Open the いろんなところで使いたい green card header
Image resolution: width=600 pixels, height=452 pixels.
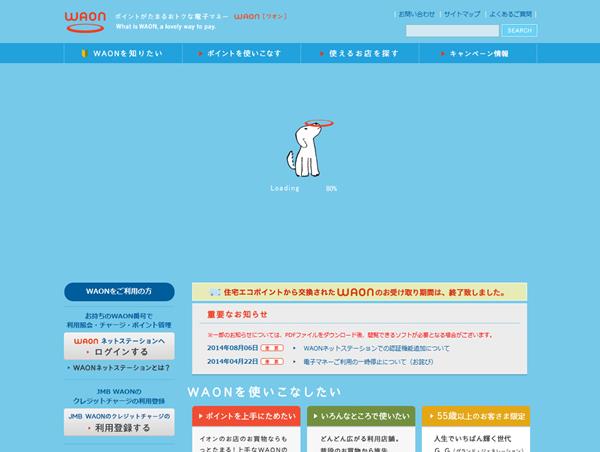tap(361, 416)
